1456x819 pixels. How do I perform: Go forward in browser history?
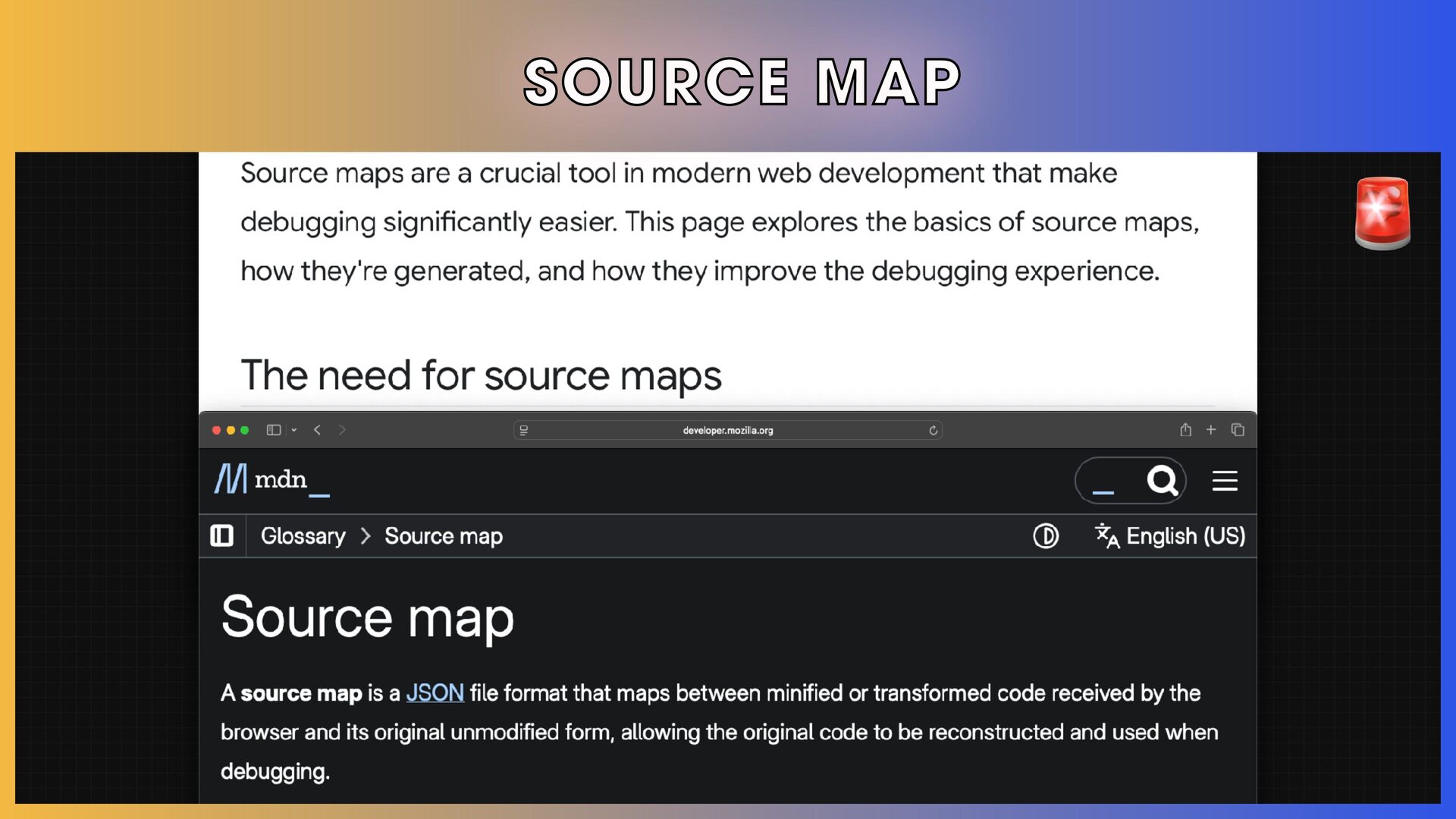coord(342,430)
